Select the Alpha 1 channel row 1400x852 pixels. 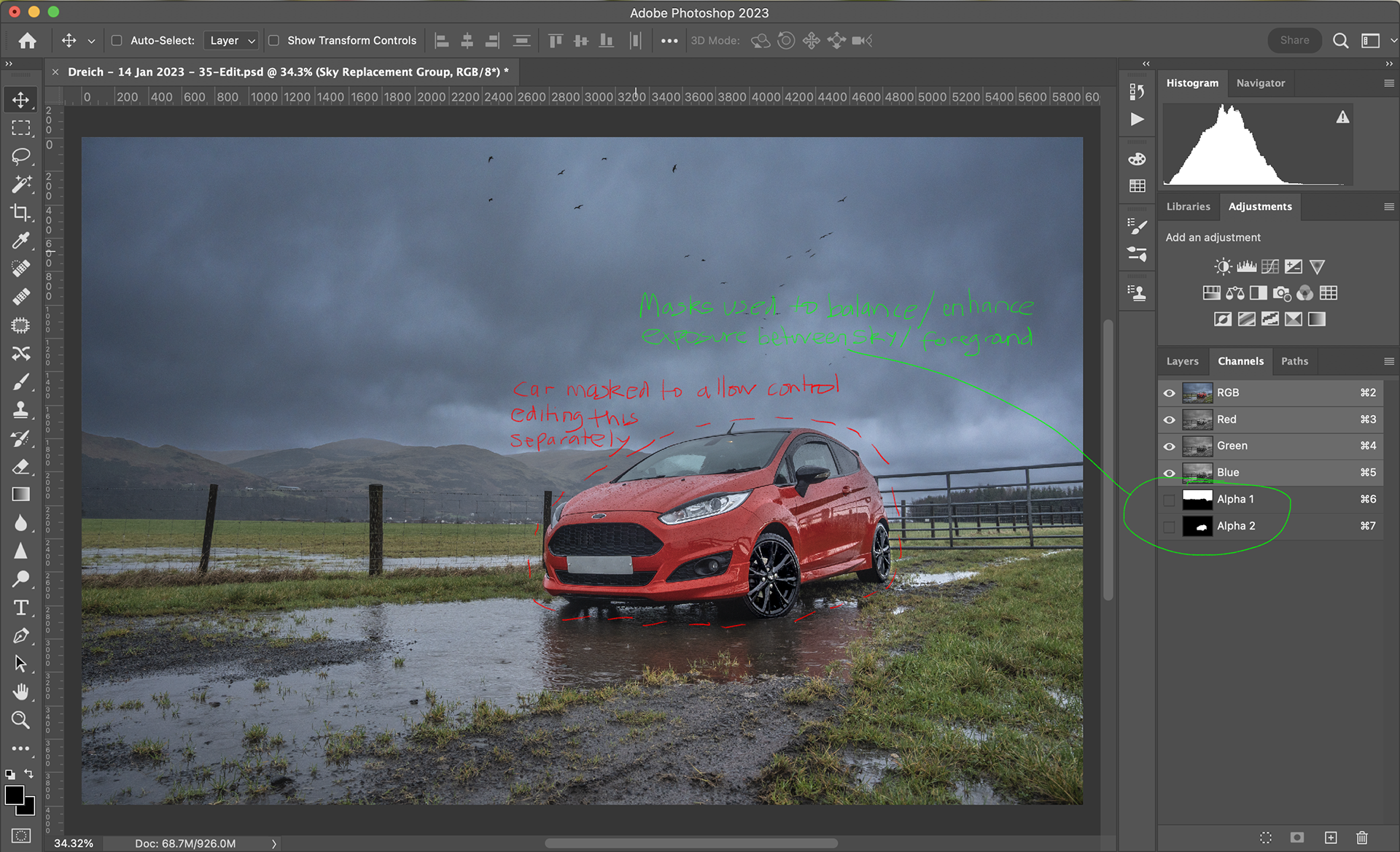[x=1270, y=500]
